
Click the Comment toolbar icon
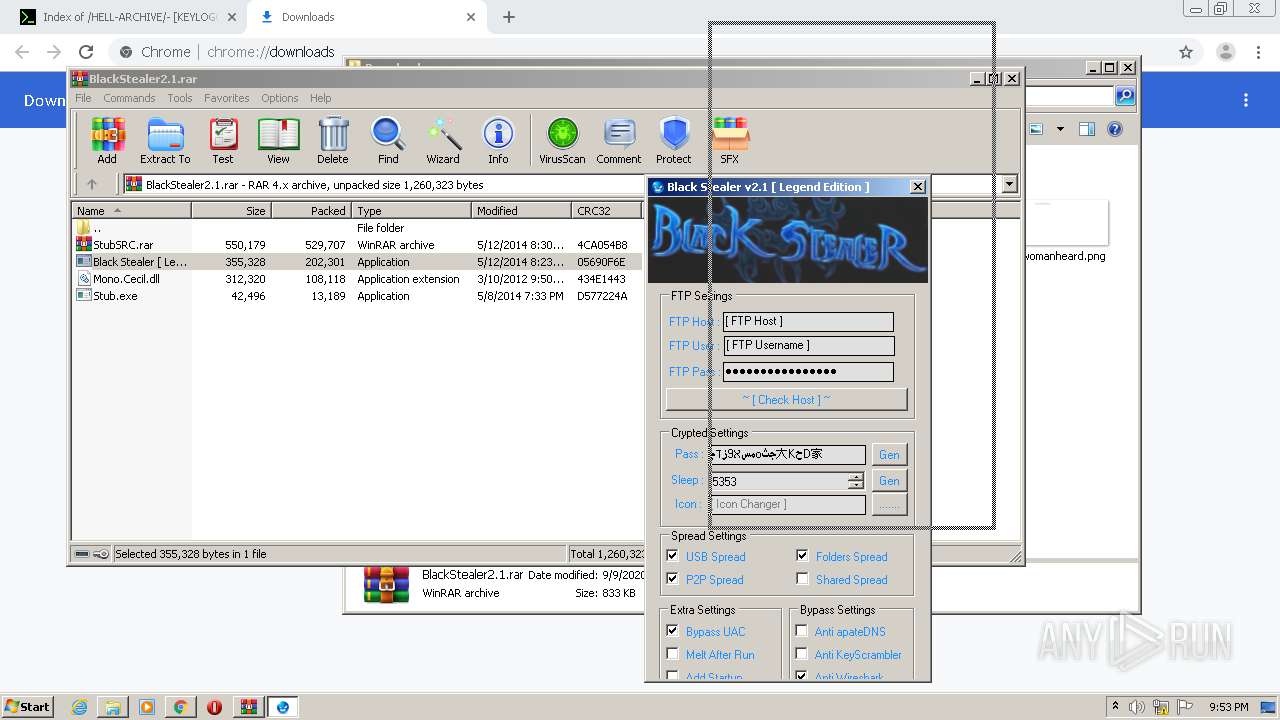pos(619,140)
